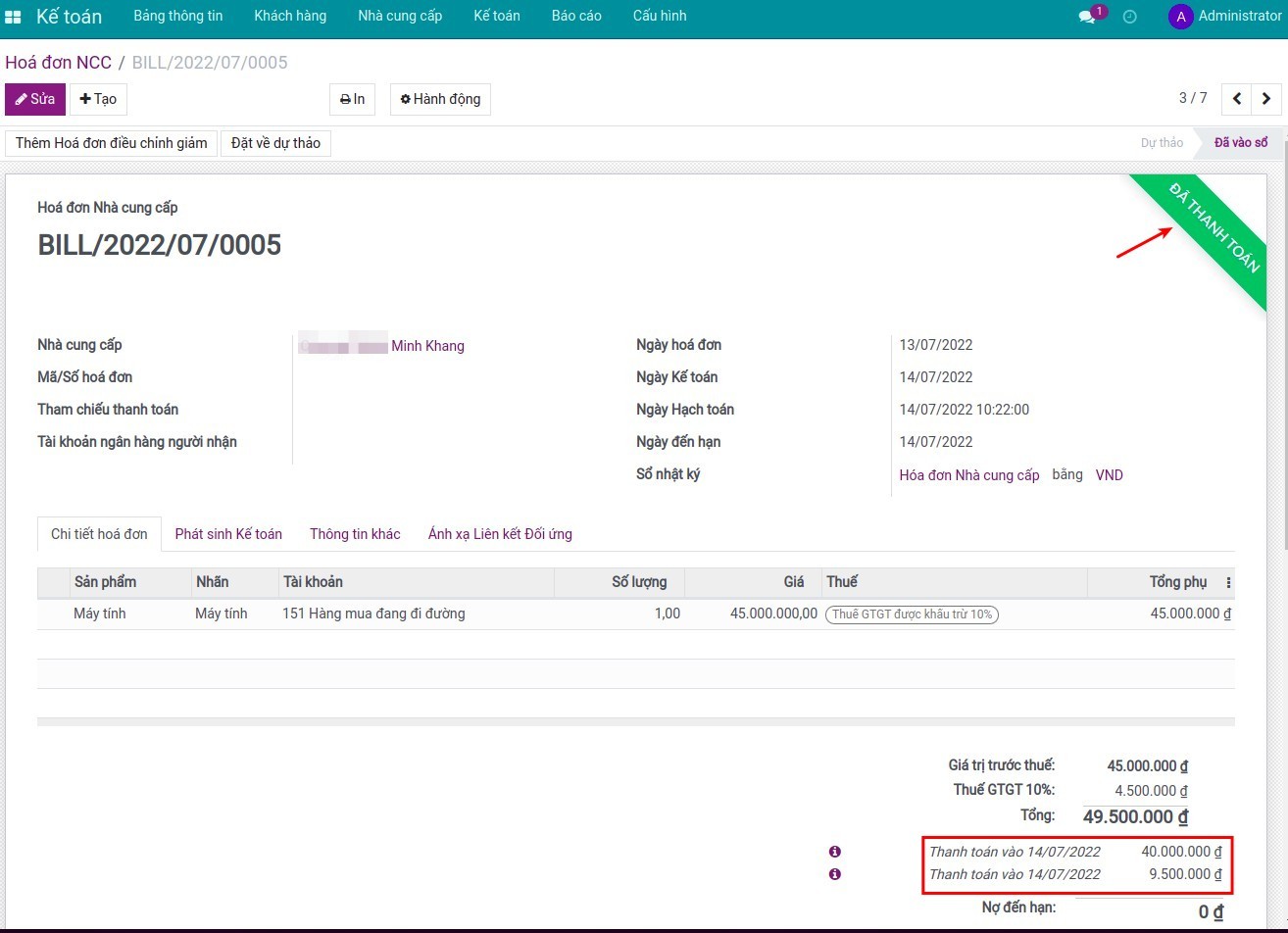Image resolution: width=1288 pixels, height=933 pixels.
Task: Click the Sửa edit button
Action: coord(35,99)
